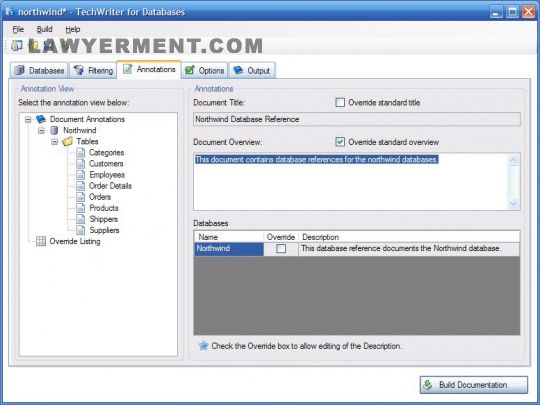540x405 pixels.
Task: Click the Northwind database description cell
Action: coord(409,249)
